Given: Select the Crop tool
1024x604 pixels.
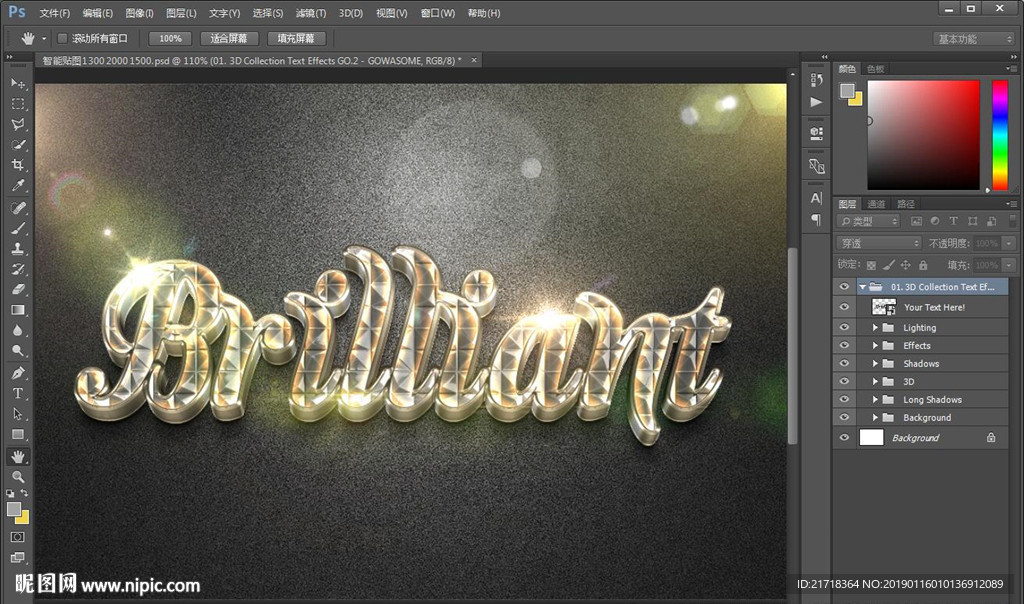Looking at the screenshot, I should click(x=18, y=165).
